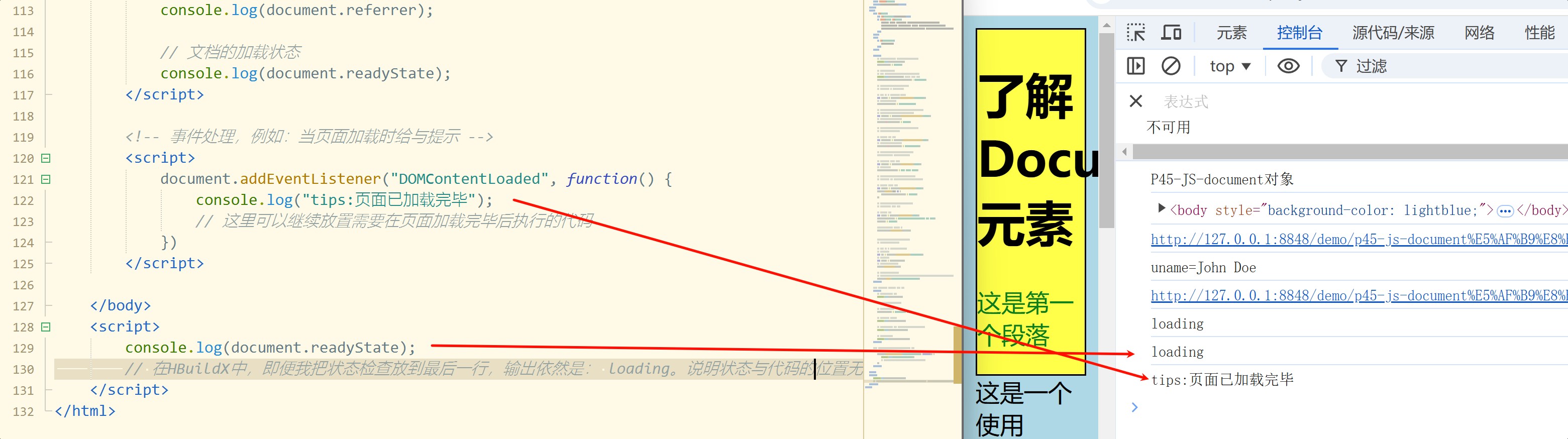Clear console with the circle-slash icon
The width and height of the screenshot is (1568, 439).
(1171, 66)
